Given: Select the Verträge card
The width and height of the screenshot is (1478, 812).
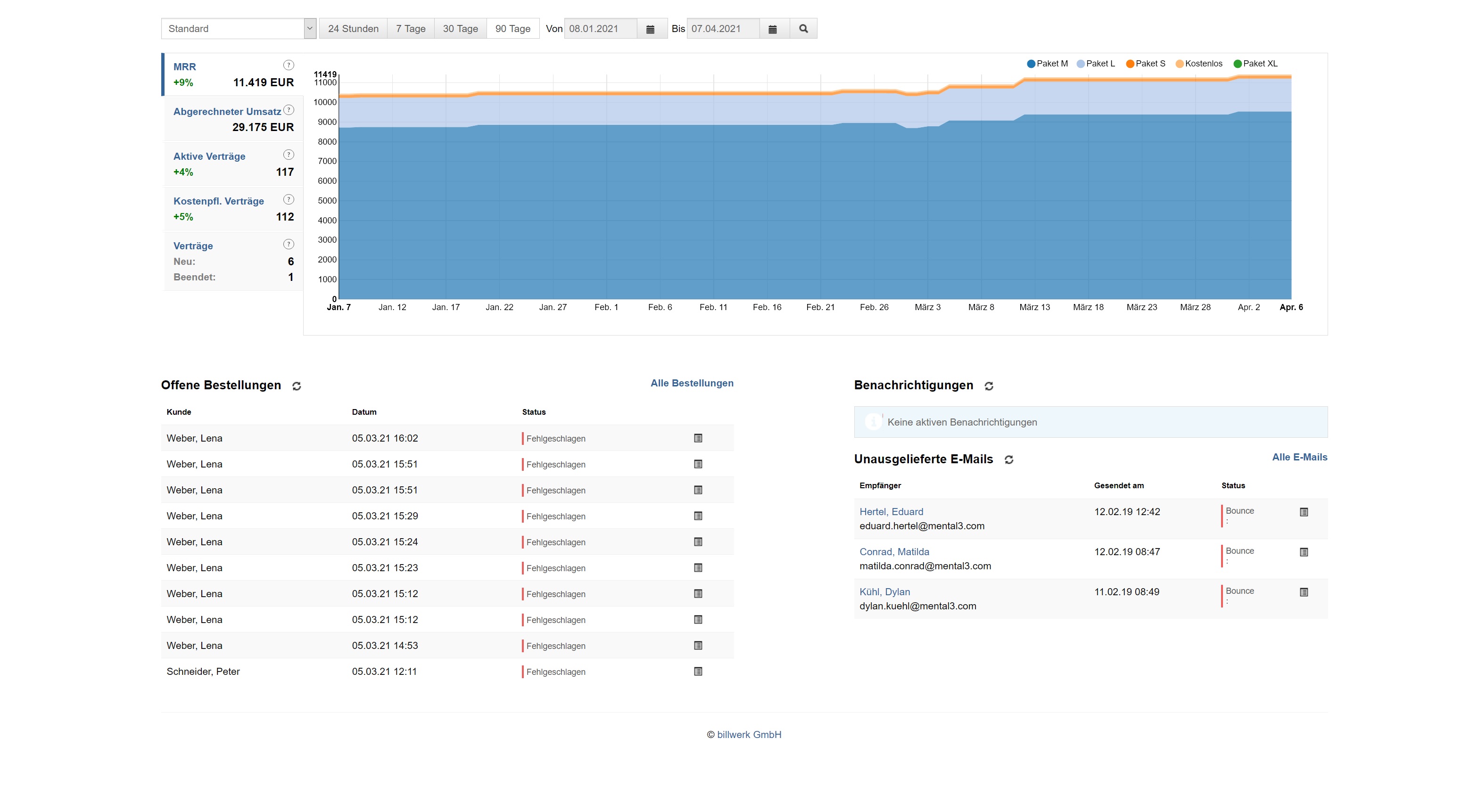Looking at the screenshot, I should [232, 262].
